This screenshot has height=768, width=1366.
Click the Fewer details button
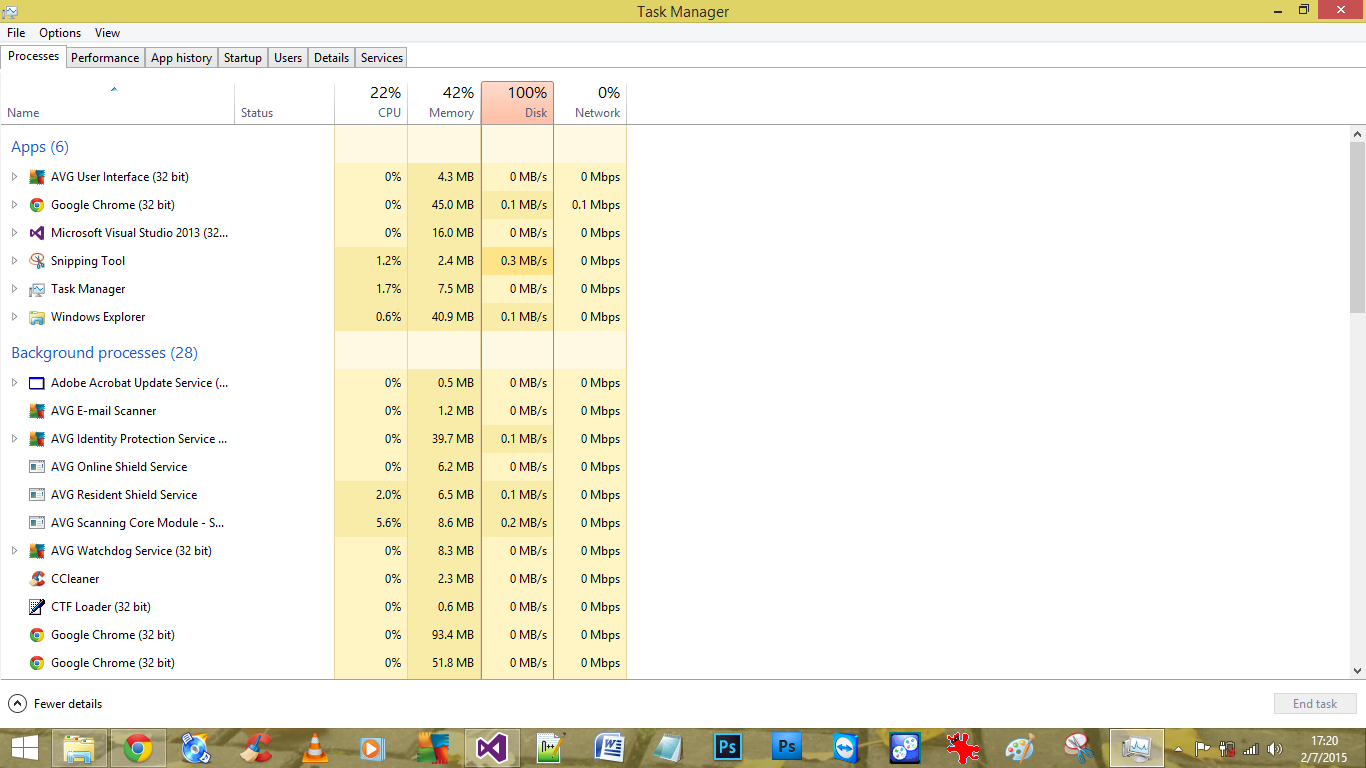click(56, 704)
